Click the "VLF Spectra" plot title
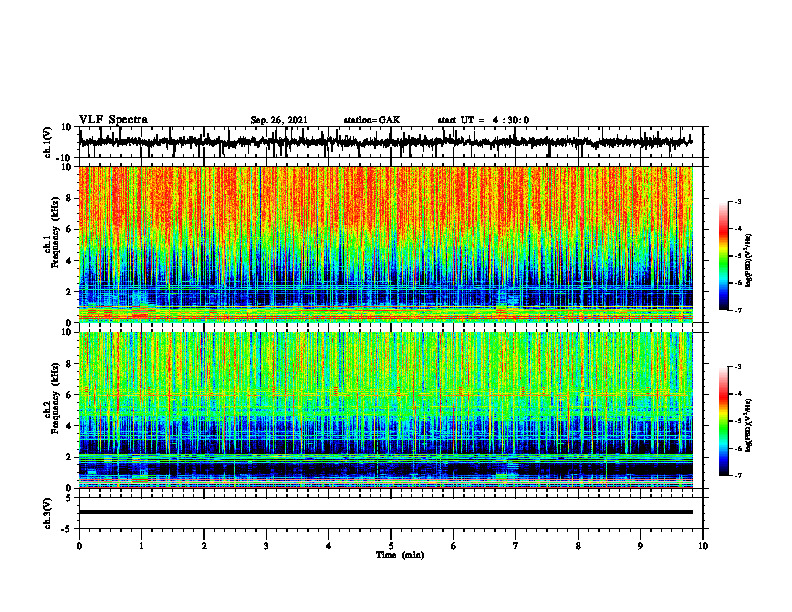 113,120
